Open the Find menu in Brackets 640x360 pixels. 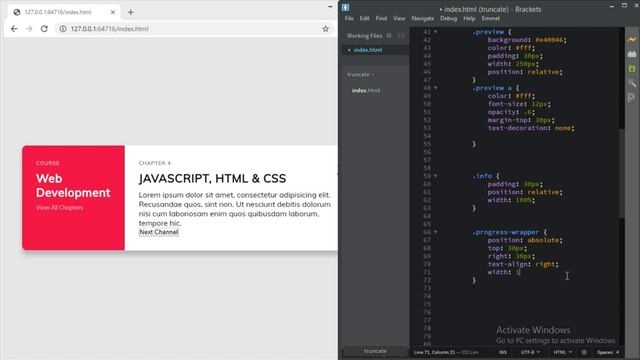[x=381, y=18]
